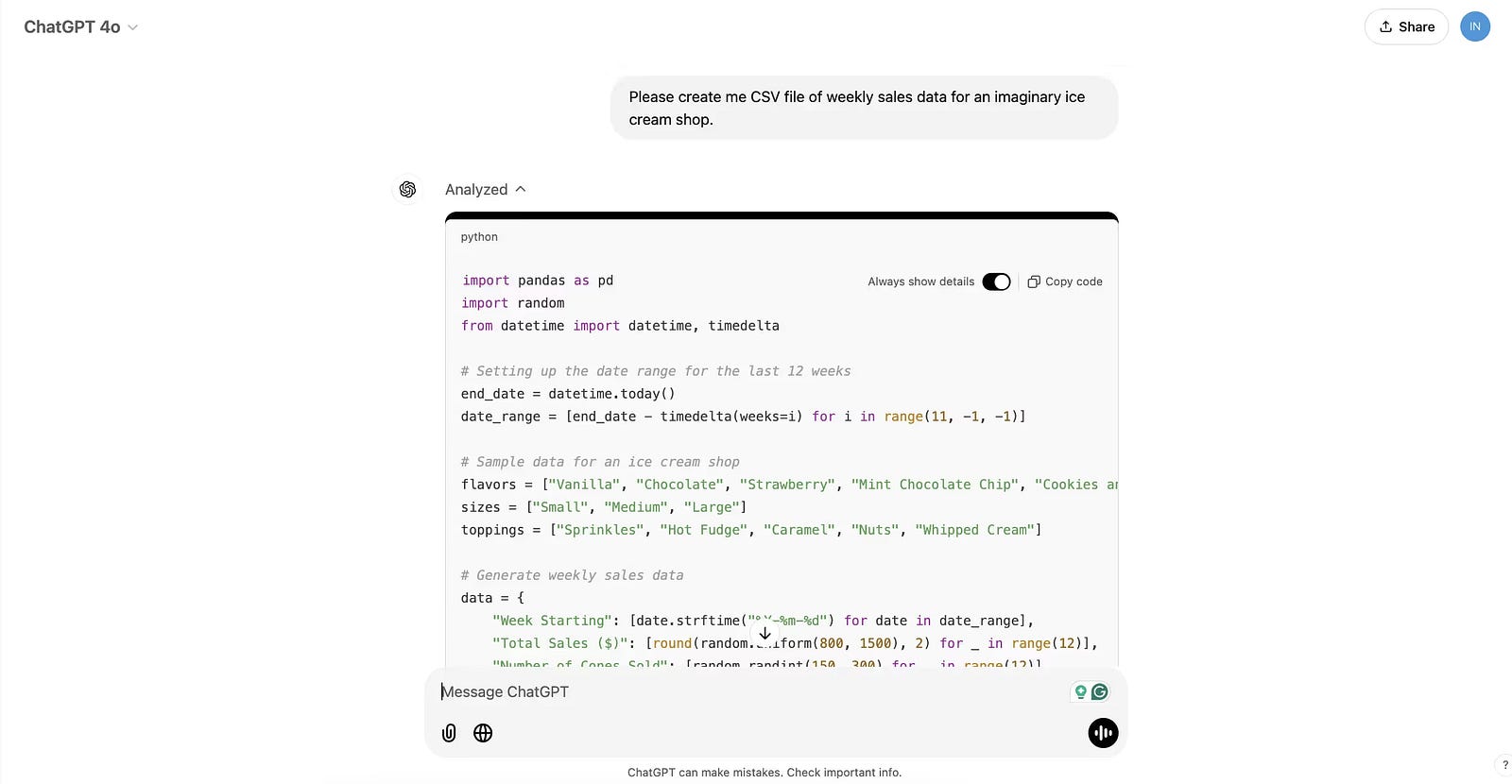The width and height of the screenshot is (1512, 784).
Task: Click the Copy code button
Action: tap(1065, 281)
